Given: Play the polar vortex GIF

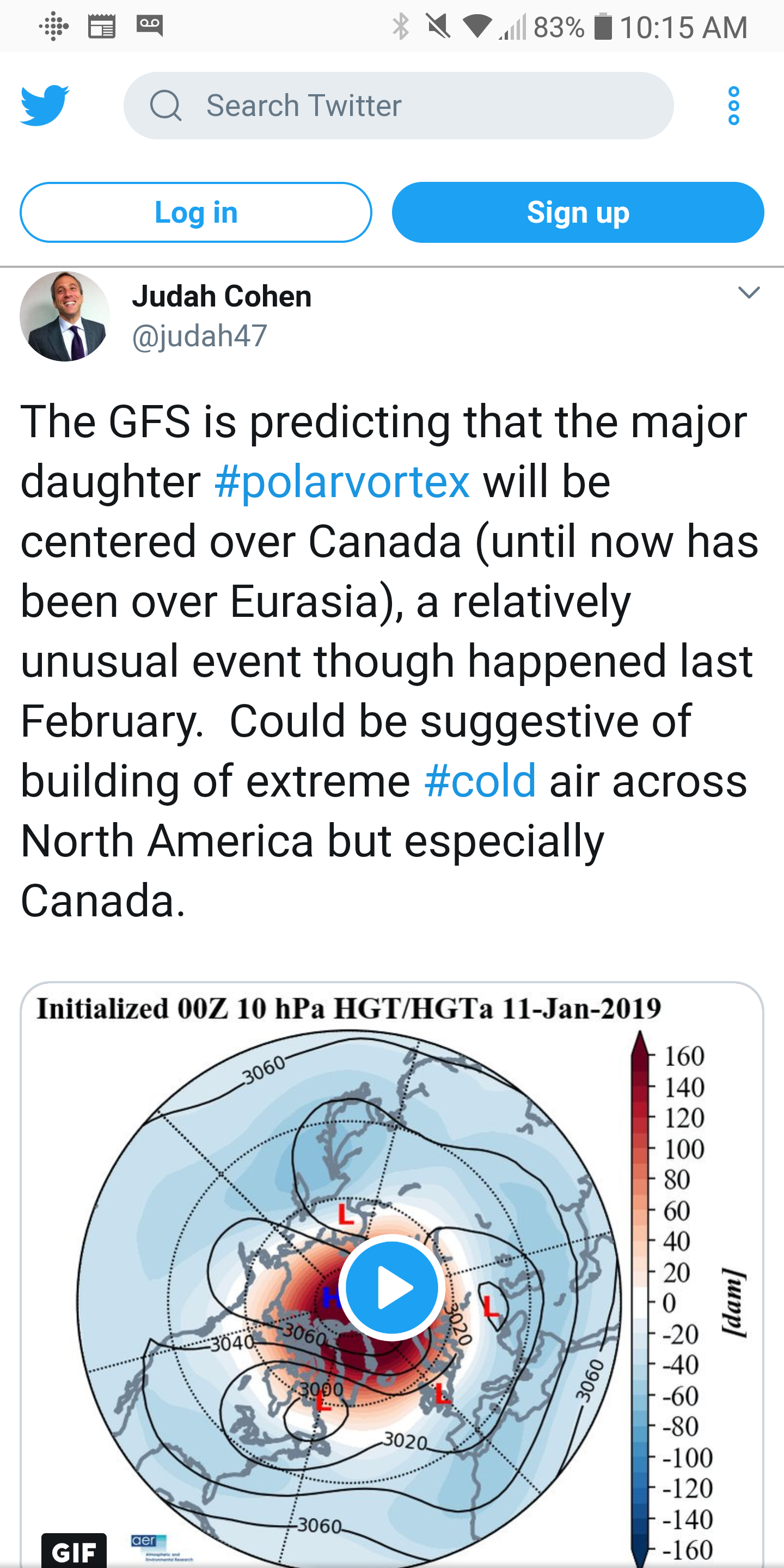Looking at the screenshot, I should pos(392,1287).
